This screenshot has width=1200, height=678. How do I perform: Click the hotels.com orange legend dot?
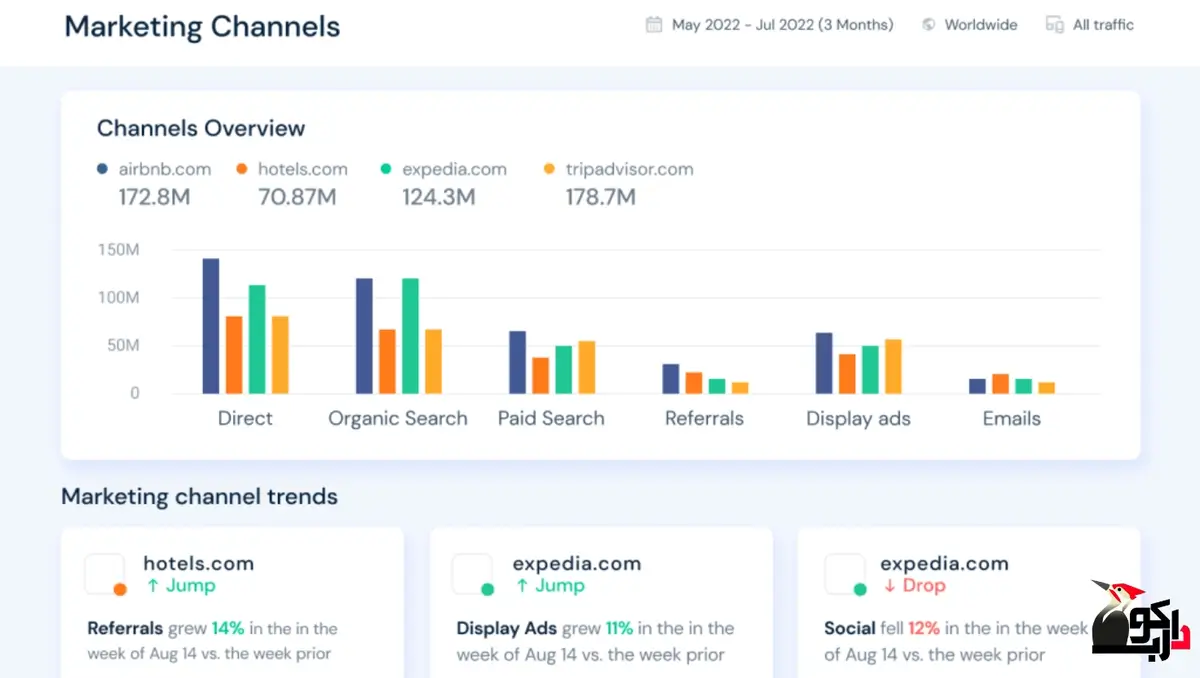pos(241,170)
